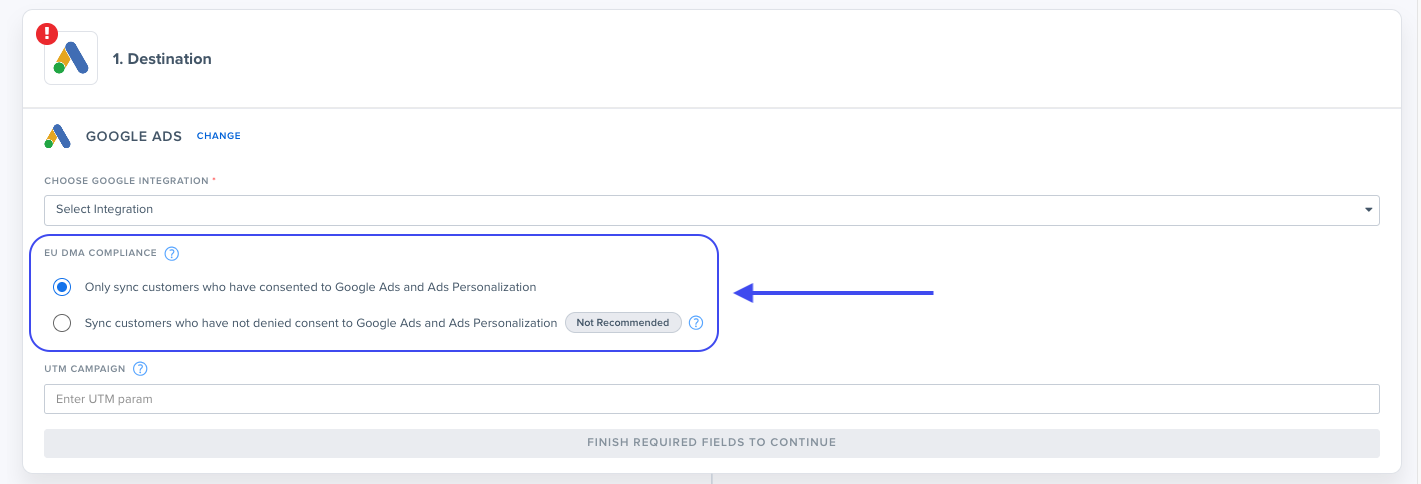Viewport: 1421px width, 484px height.
Task: Select 'Only sync customers who have consented' radio
Action: coord(62,287)
